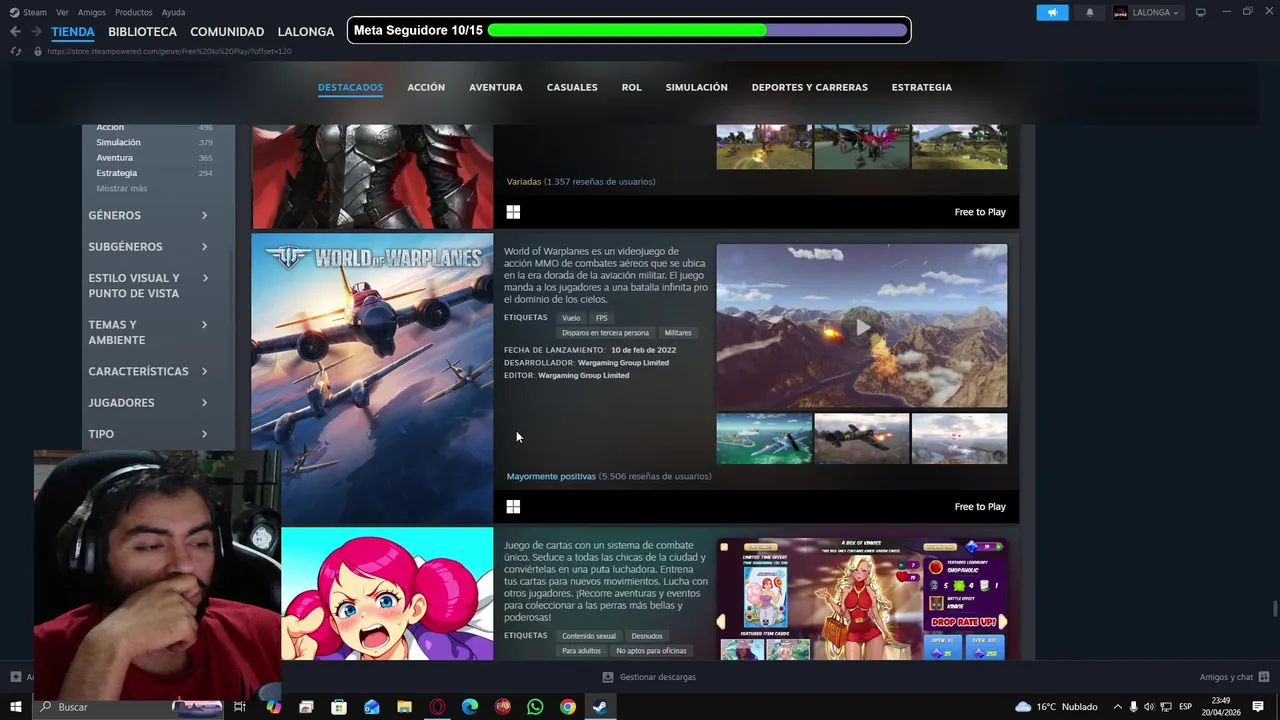Open the Amigos menu
The image size is (1280, 720).
point(92,12)
